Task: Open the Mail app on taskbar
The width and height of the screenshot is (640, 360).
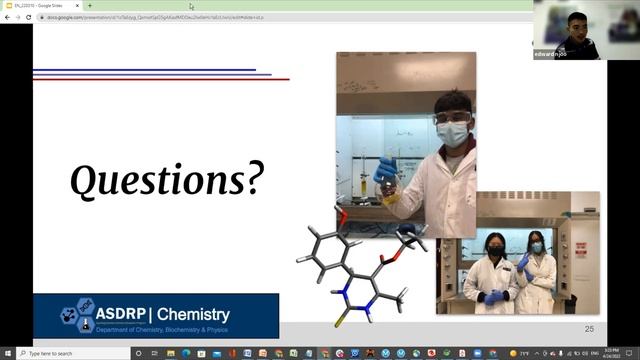Action: point(217,353)
